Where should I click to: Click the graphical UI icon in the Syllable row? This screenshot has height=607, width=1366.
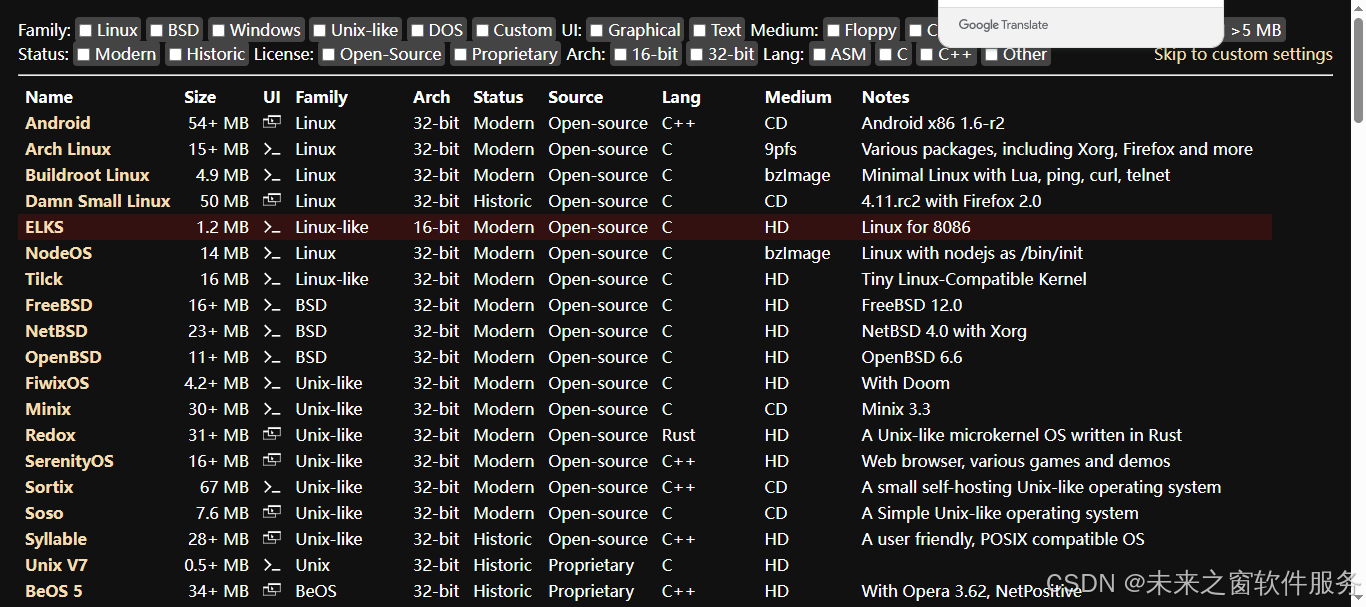click(271, 539)
